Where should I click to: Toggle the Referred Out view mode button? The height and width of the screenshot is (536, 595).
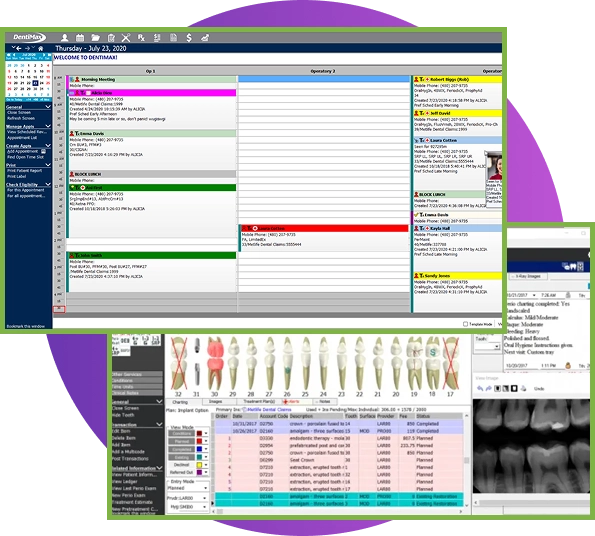click(x=182, y=472)
